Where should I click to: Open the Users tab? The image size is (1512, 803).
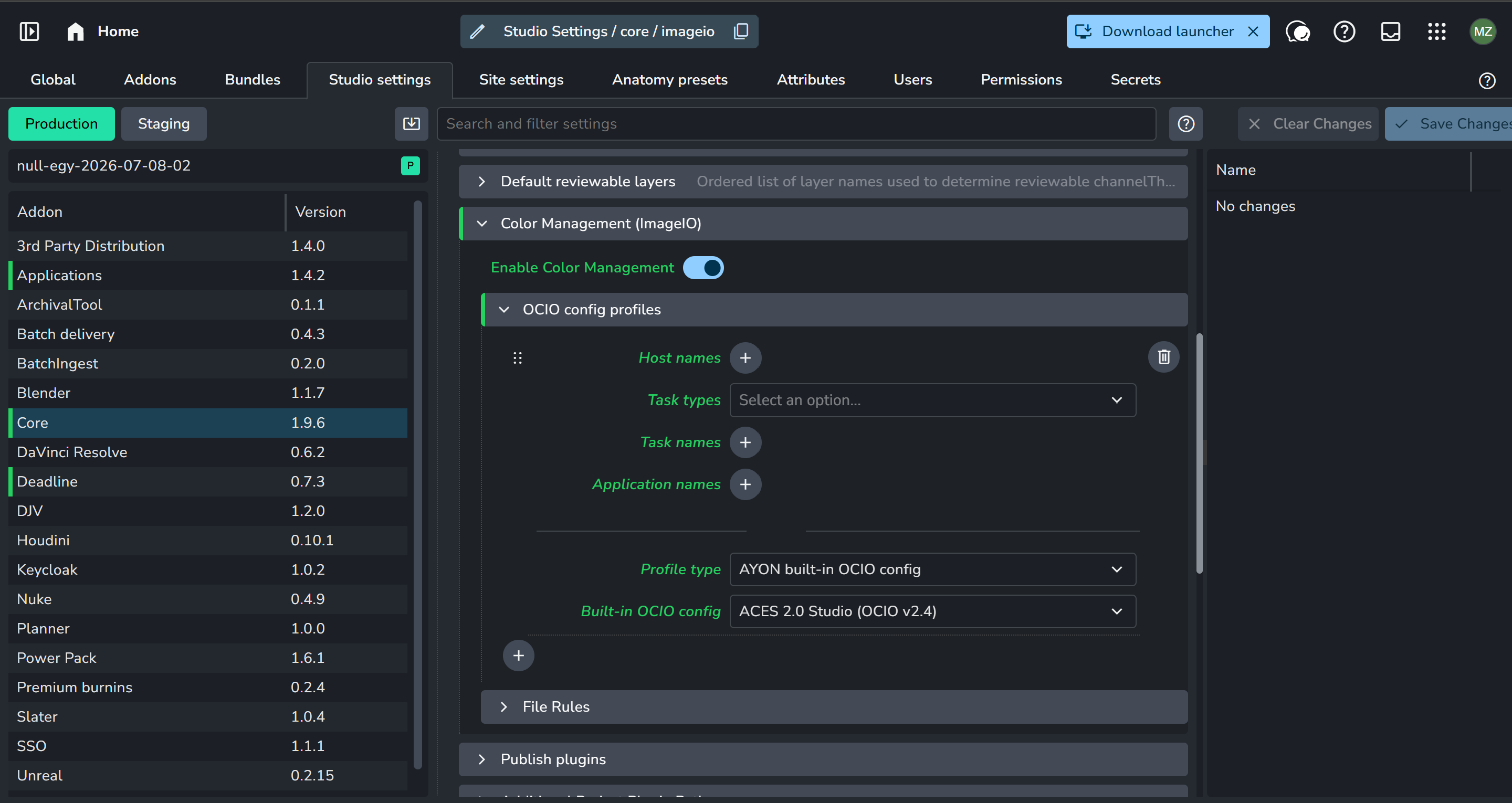point(913,80)
